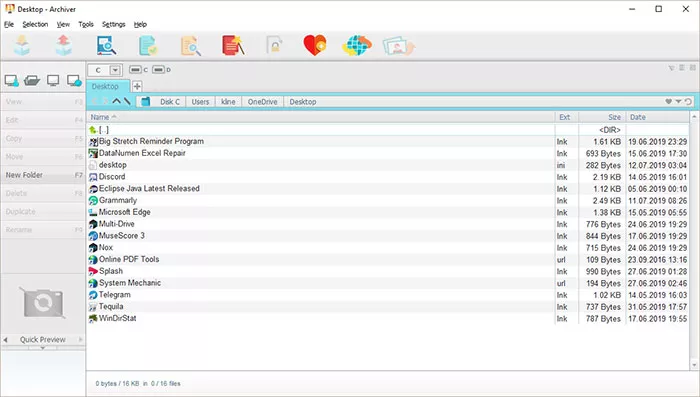This screenshot has width=700, height=397.
Task: Click the globe with arrow toolbar icon
Action: 356,46
